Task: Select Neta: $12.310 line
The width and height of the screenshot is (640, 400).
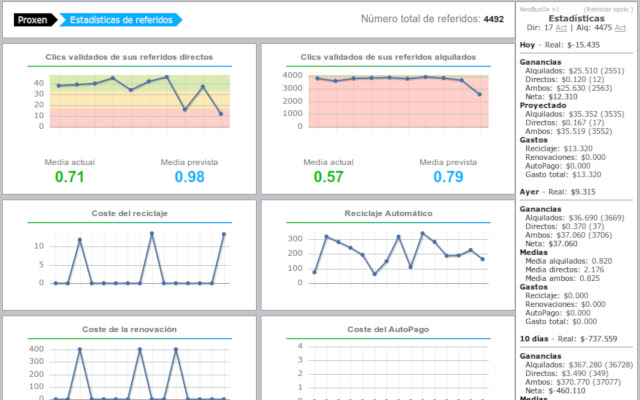Action: (x=551, y=97)
